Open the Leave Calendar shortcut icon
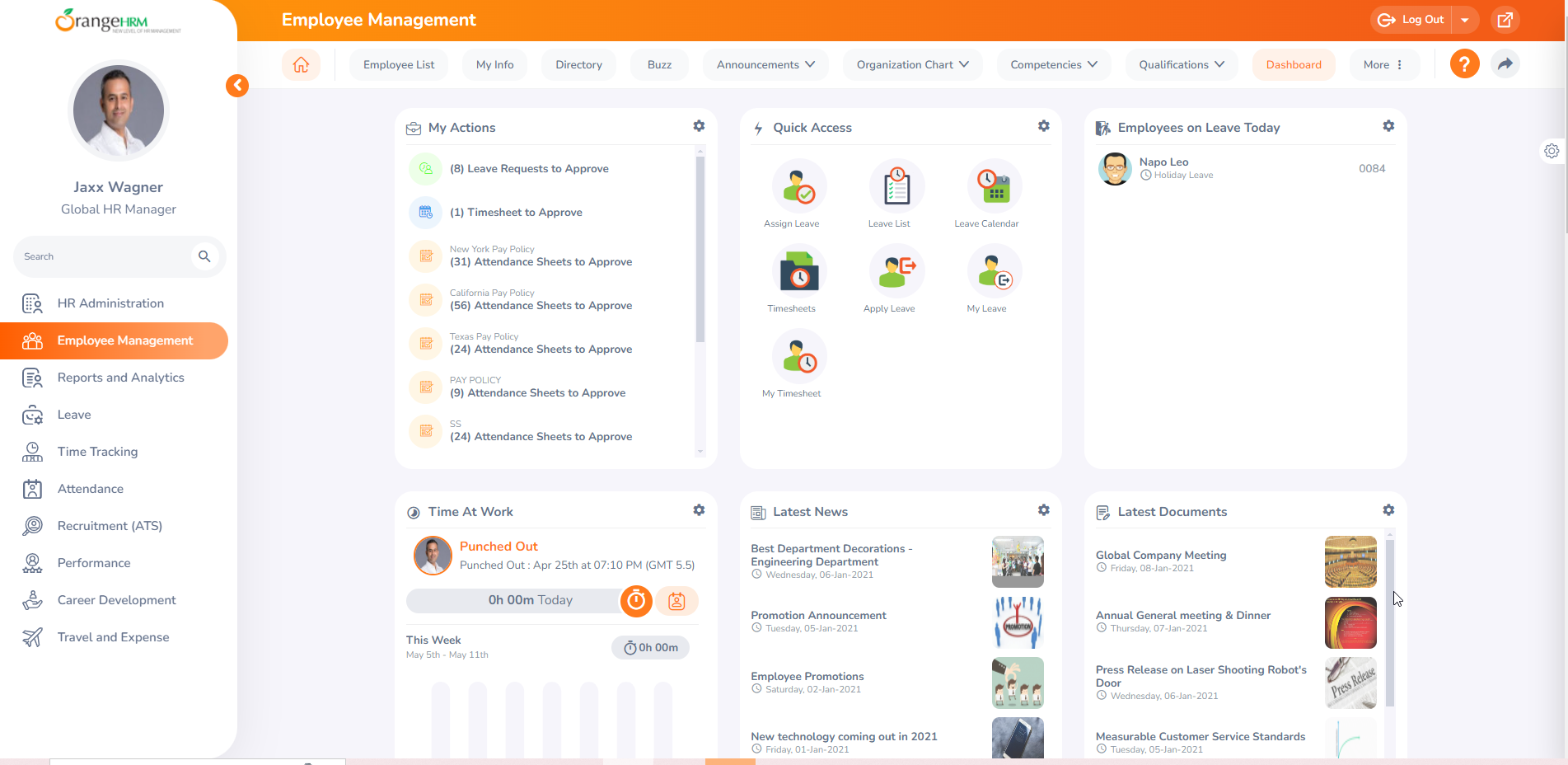Viewport: 1568px width, 765px height. pos(994,187)
